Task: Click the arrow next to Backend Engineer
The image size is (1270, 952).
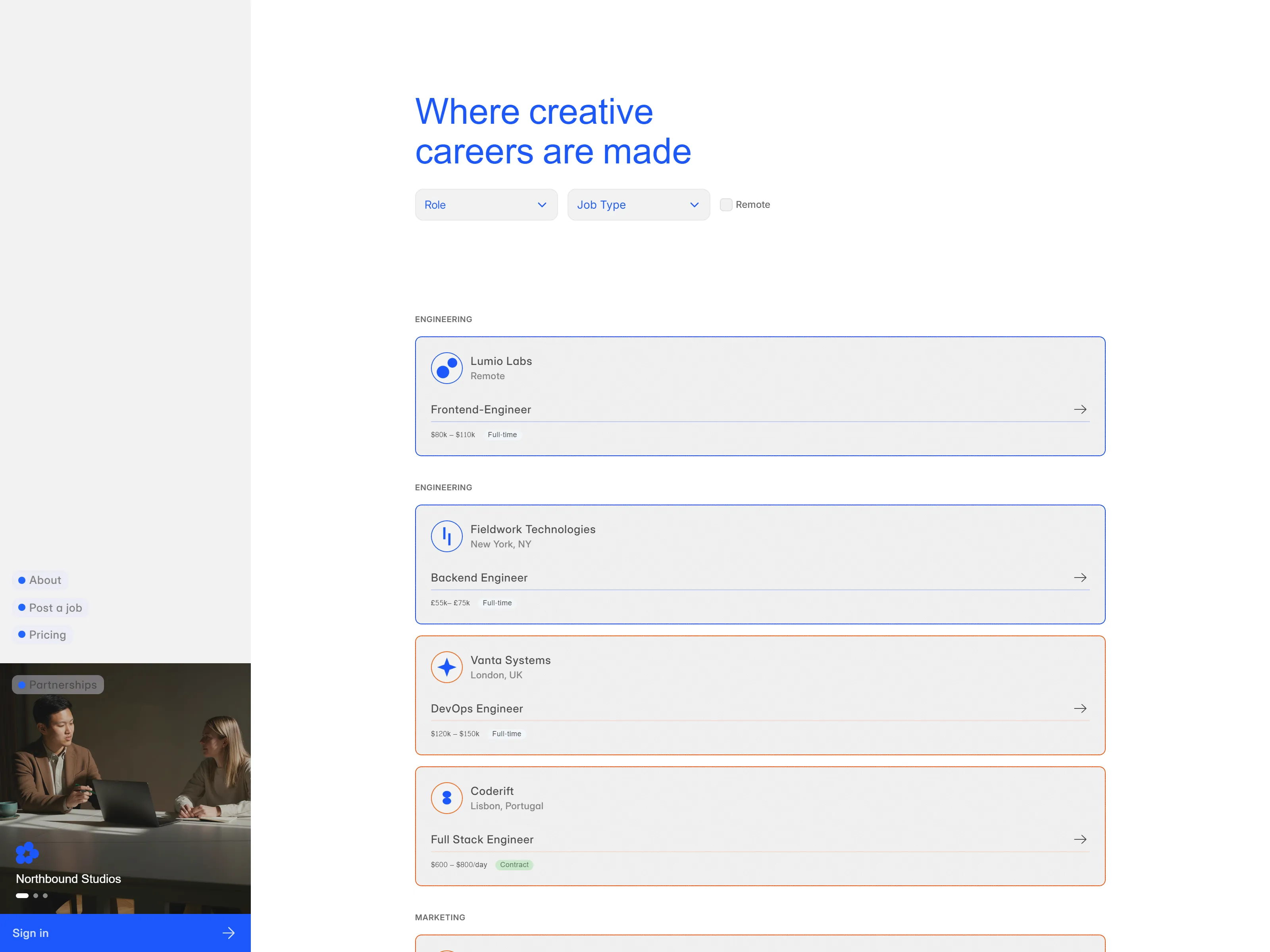Action: click(1080, 577)
